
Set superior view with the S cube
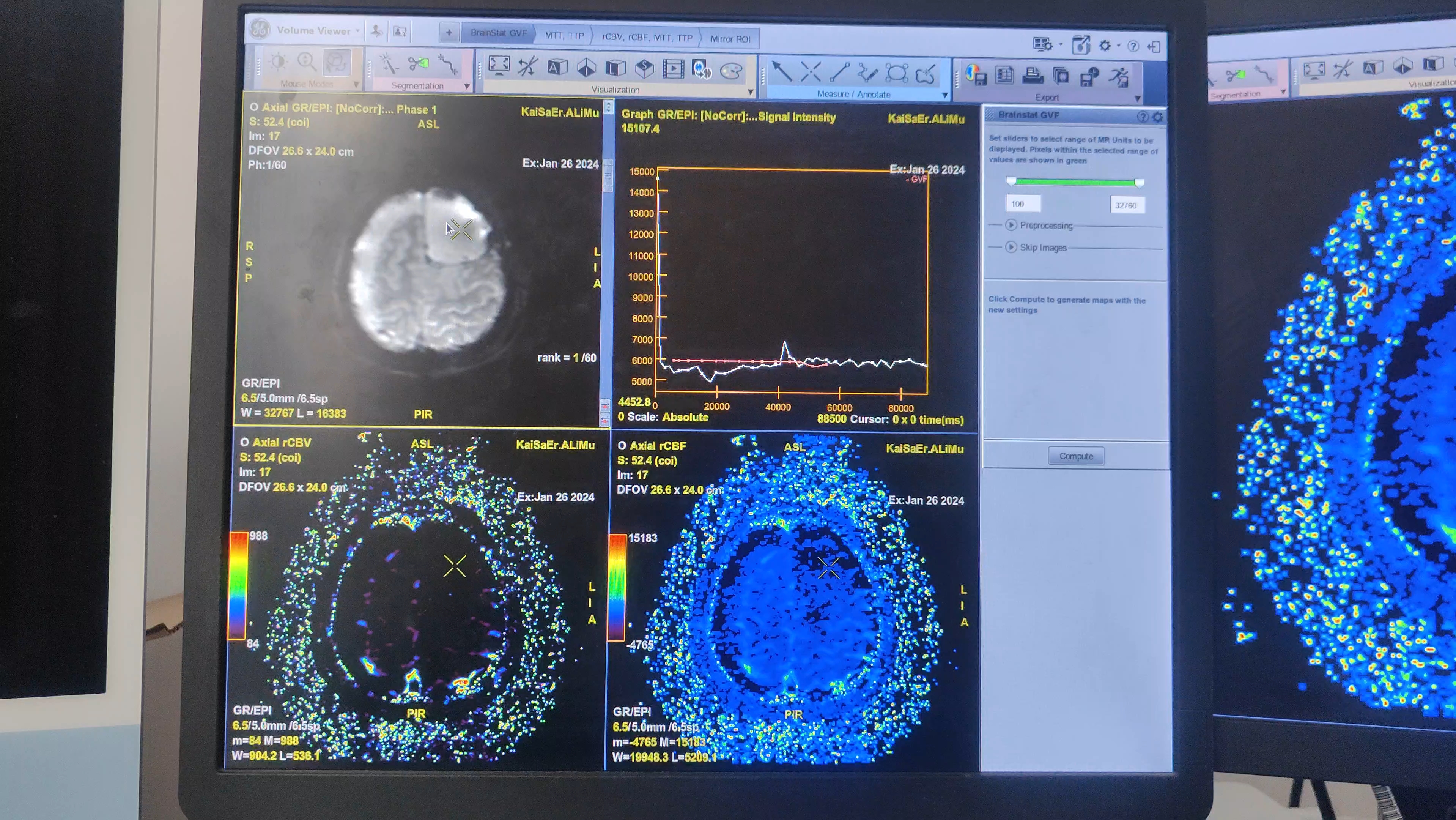click(644, 69)
